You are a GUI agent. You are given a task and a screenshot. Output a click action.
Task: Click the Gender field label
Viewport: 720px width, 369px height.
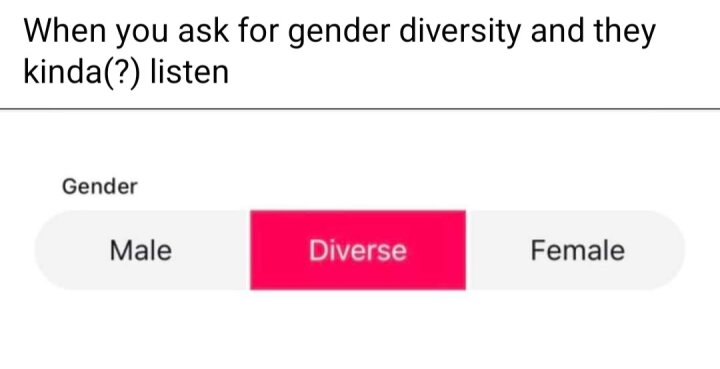[x=100, y=187]
